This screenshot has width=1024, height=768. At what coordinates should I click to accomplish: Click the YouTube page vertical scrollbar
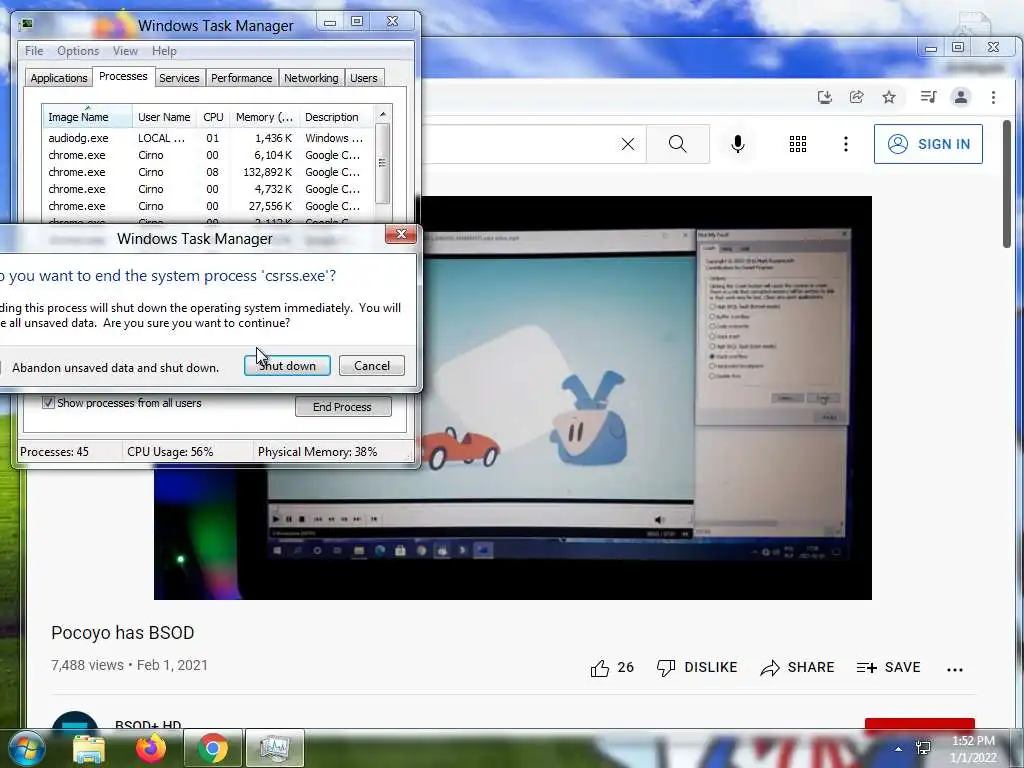tap(1007, 184)
